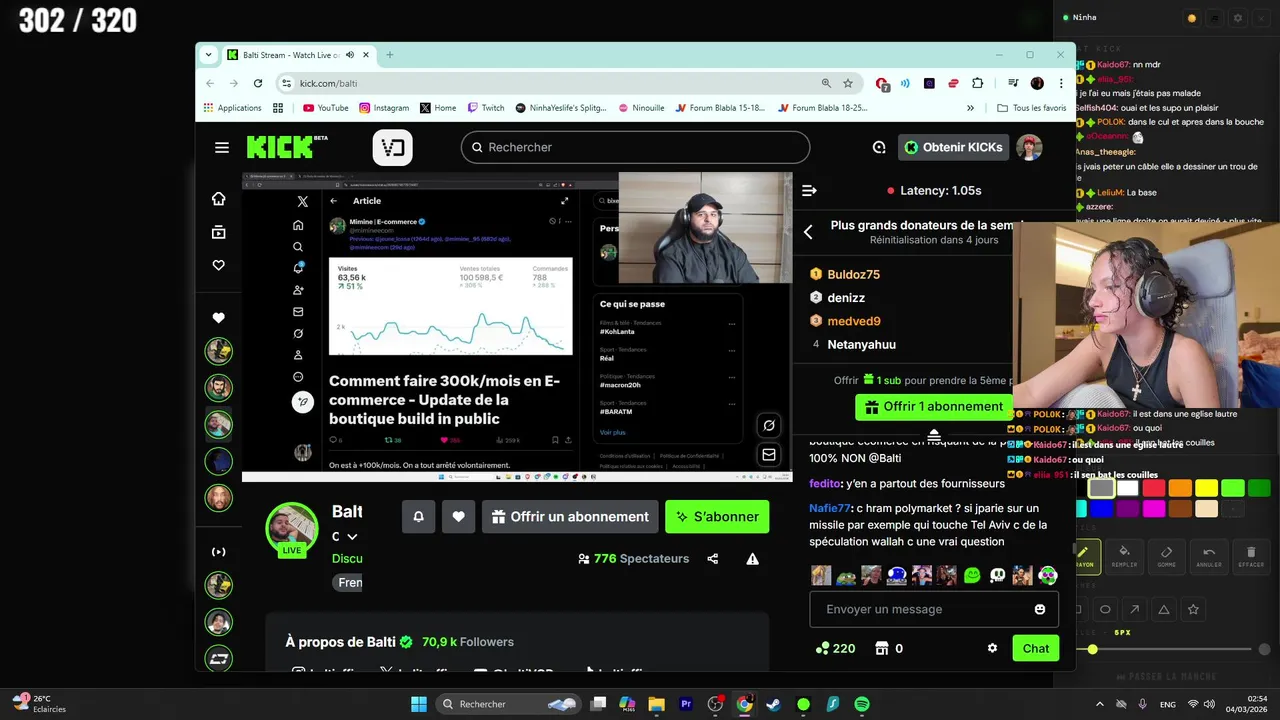
Task: Open the Instagram bookmark
Action: coord(384,108)
